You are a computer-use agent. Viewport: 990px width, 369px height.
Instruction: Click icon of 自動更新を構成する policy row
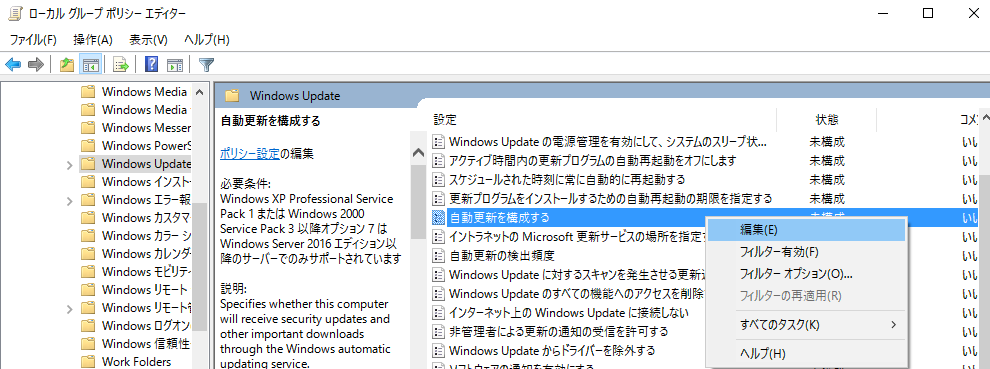tap(438, 218)
